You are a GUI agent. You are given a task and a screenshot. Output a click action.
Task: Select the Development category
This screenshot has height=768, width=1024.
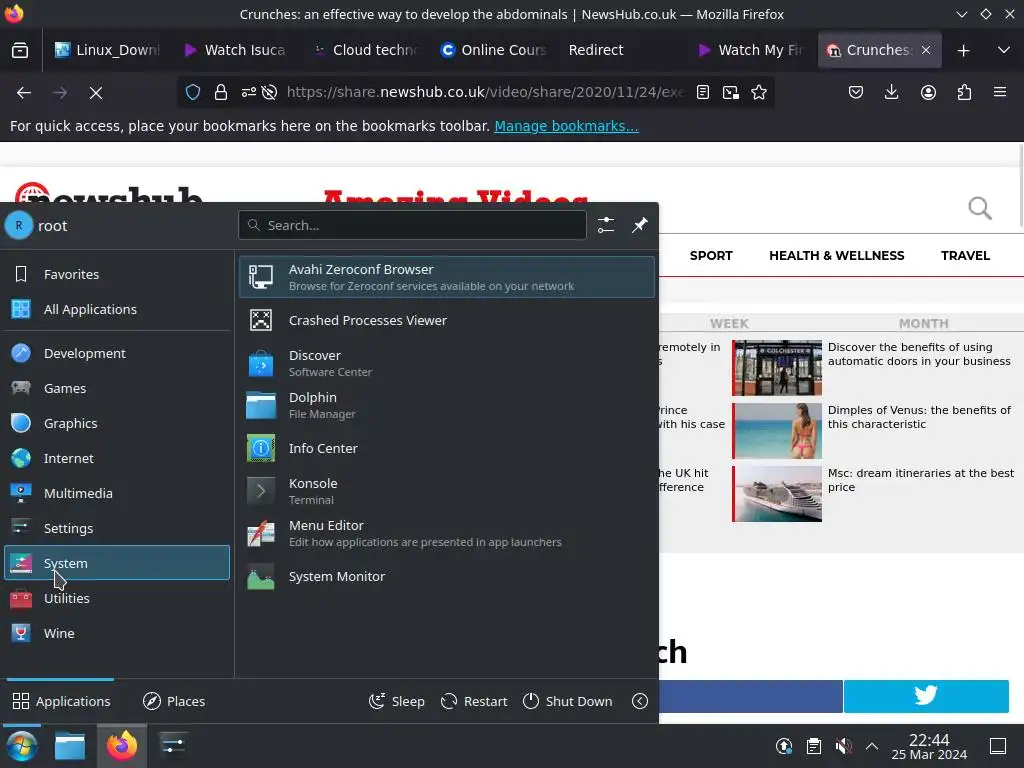coord(117,353)
